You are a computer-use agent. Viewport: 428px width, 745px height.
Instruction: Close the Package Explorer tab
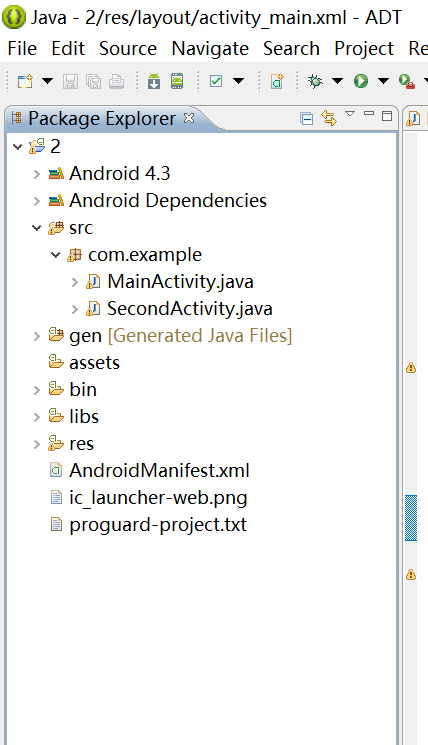[189, 118]
